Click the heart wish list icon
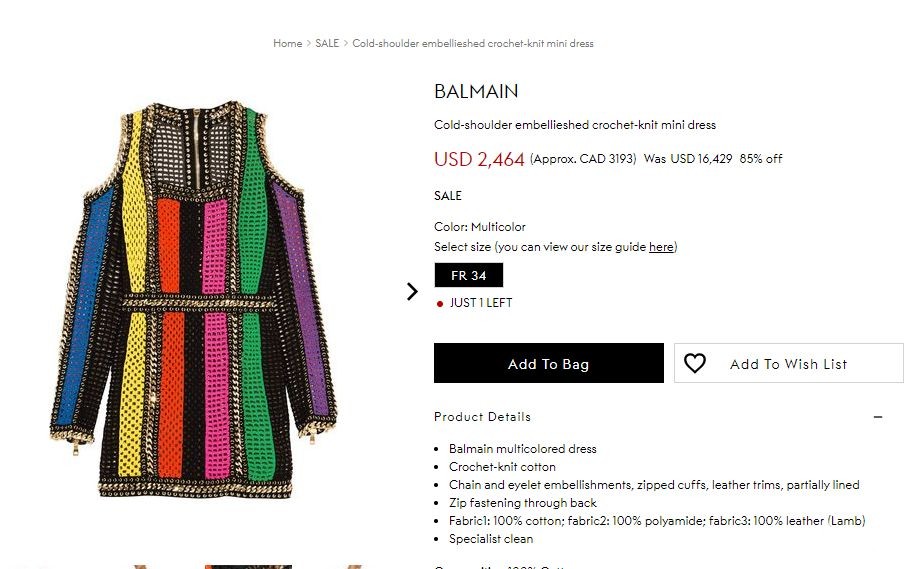 pyautogui.click(x=695, y=363)
